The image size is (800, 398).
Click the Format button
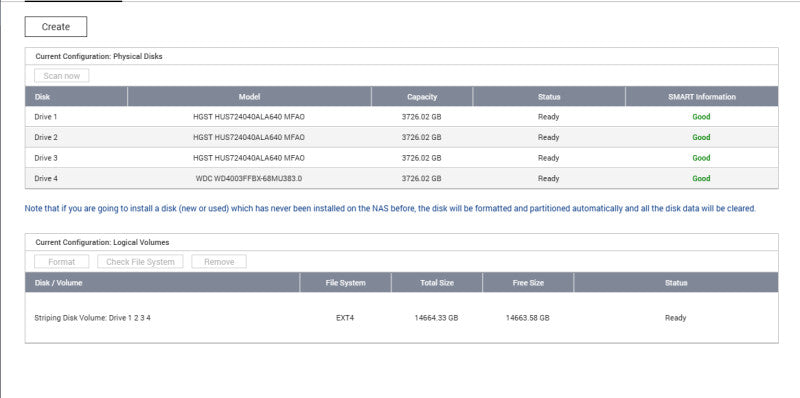[x=62, y=262]
